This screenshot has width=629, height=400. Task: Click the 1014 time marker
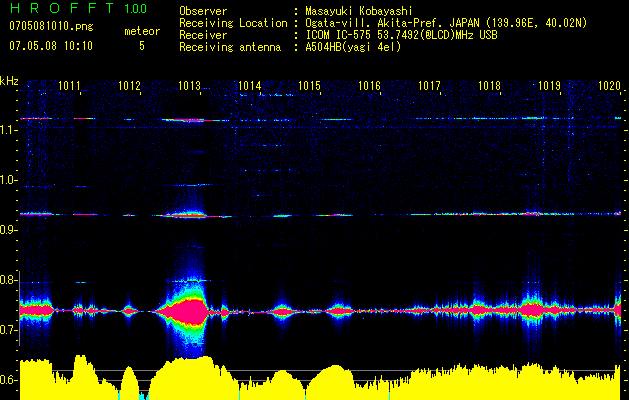[x=250, y=86]
